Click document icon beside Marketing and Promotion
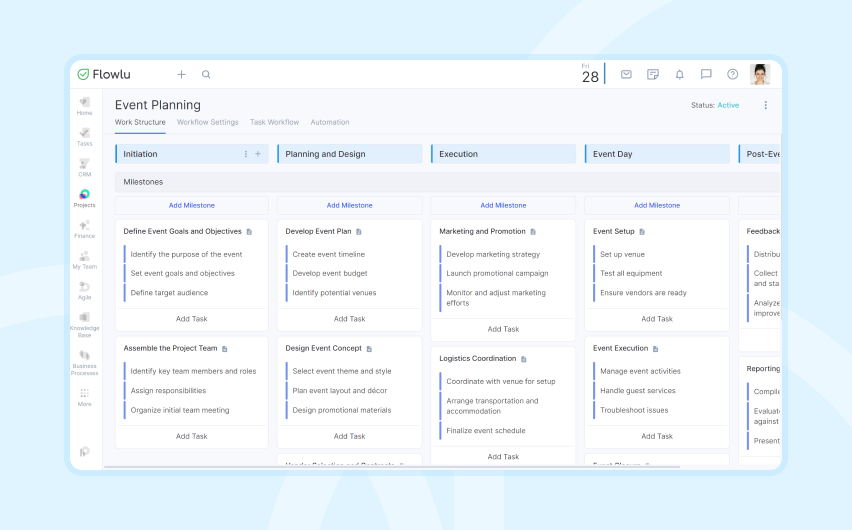Image resolution: width=852 pixels, height=530 pixels. coord(533,232)
